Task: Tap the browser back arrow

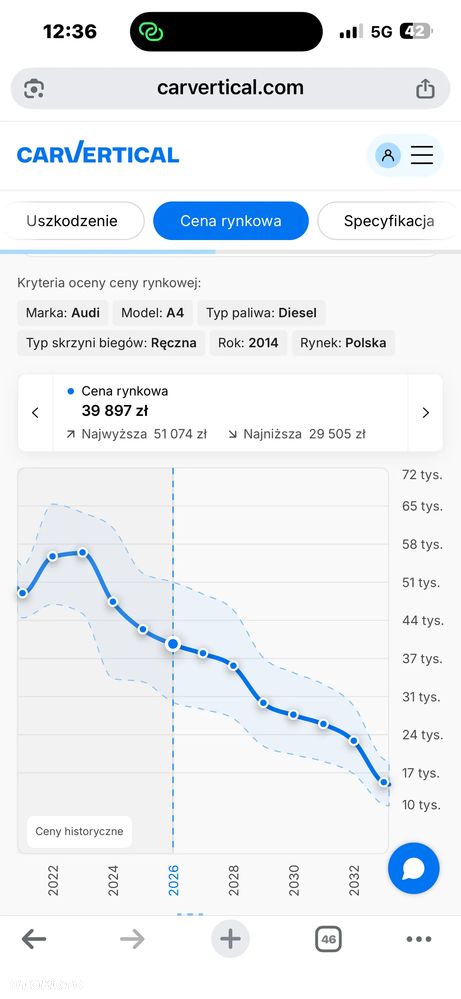Action: point(34,938)
